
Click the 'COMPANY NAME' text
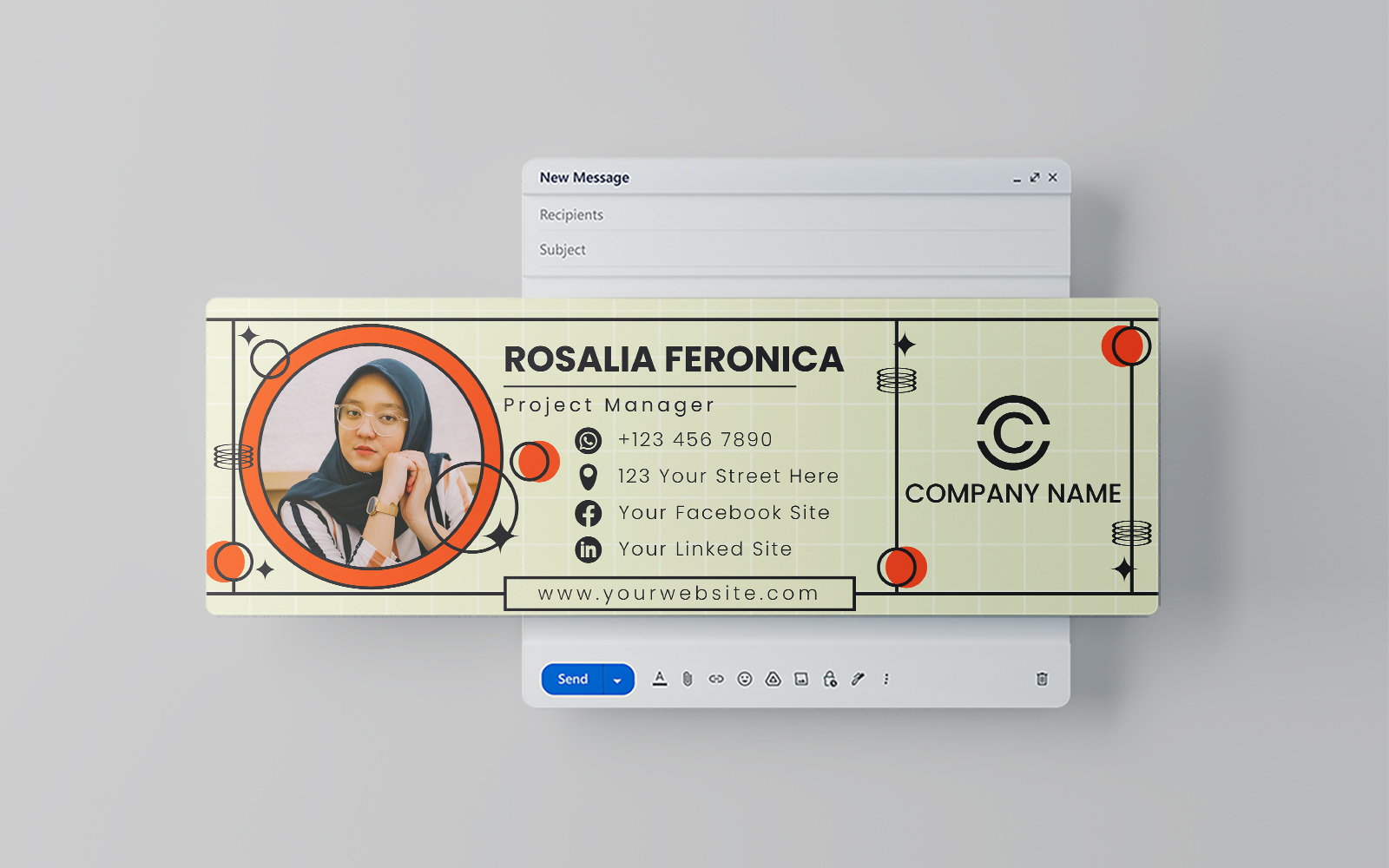click(x=1013, y=494)
